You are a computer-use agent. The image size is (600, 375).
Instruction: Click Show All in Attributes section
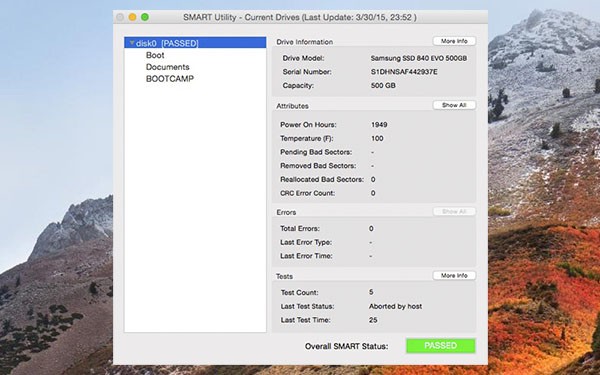pyautogui.click(x=454, y=105)
